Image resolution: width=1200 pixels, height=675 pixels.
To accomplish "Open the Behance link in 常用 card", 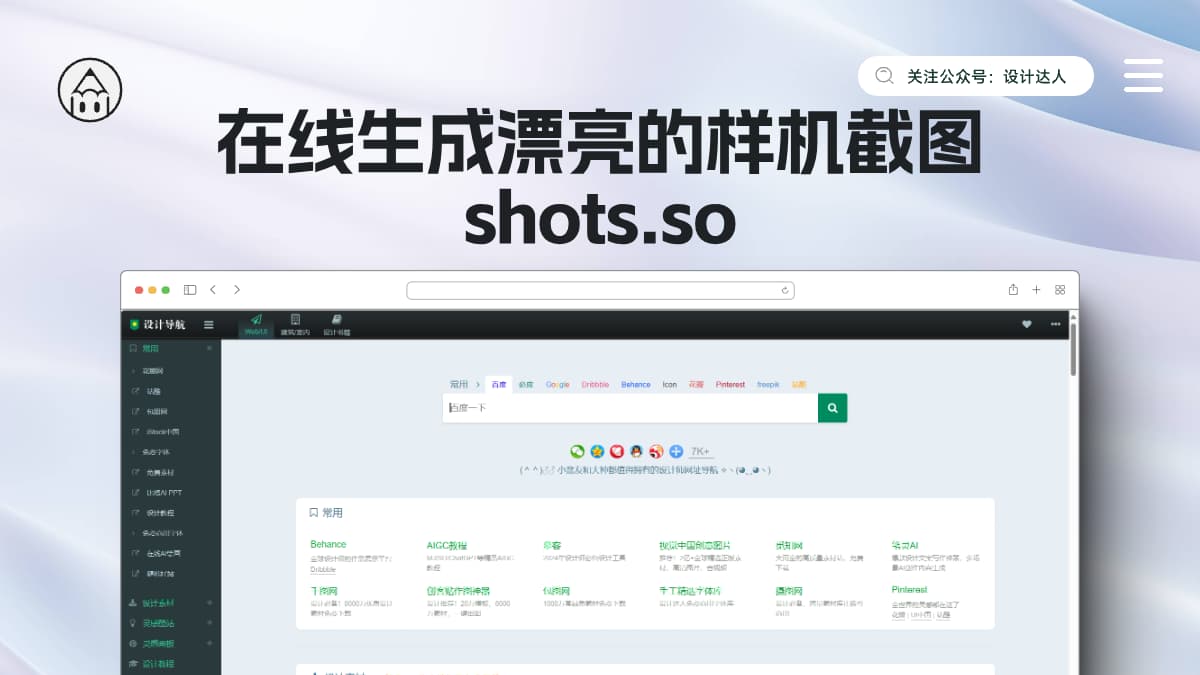I will tap(328, 545).
